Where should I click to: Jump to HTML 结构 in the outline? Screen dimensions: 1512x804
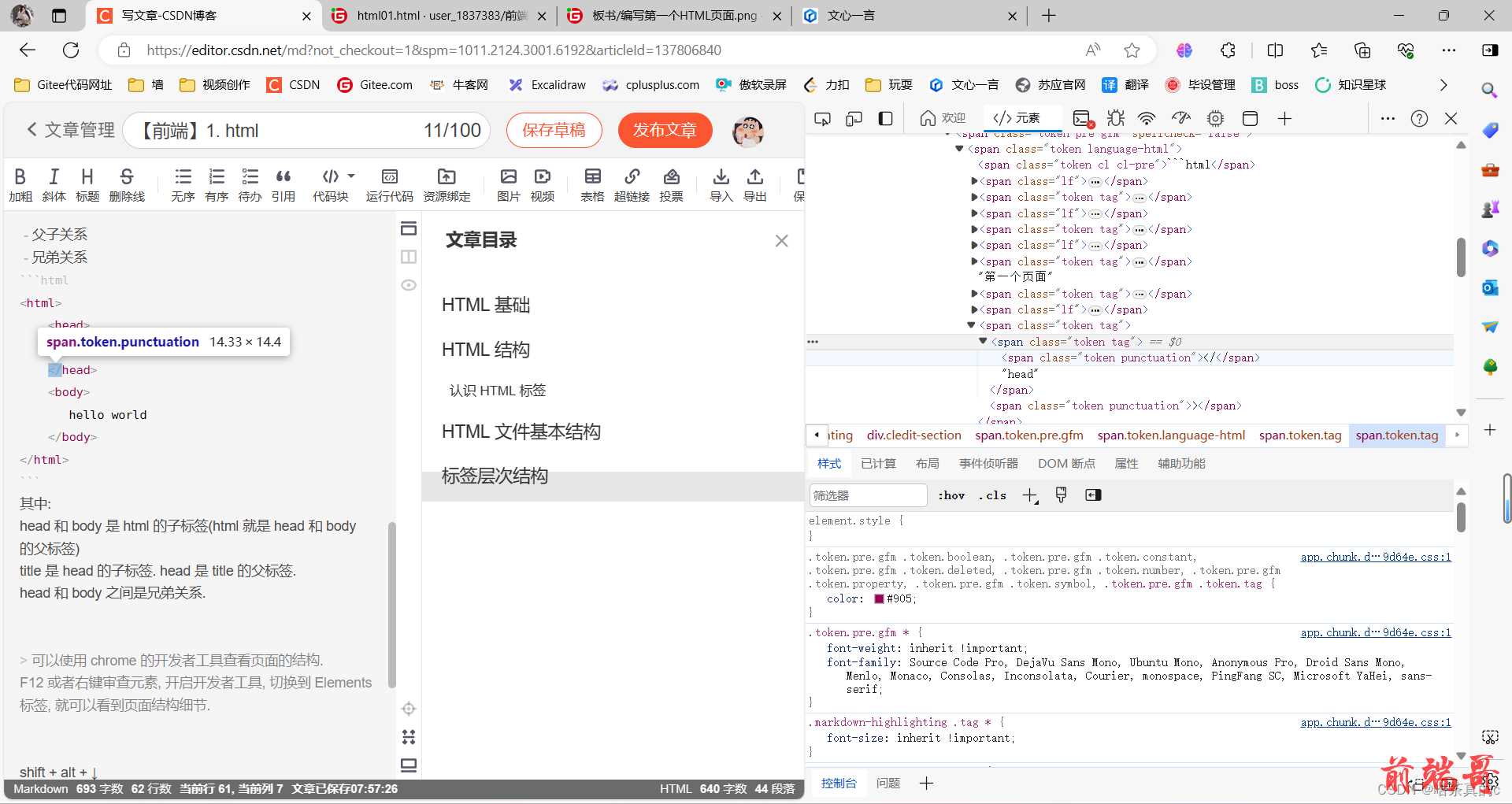[486, 350]
